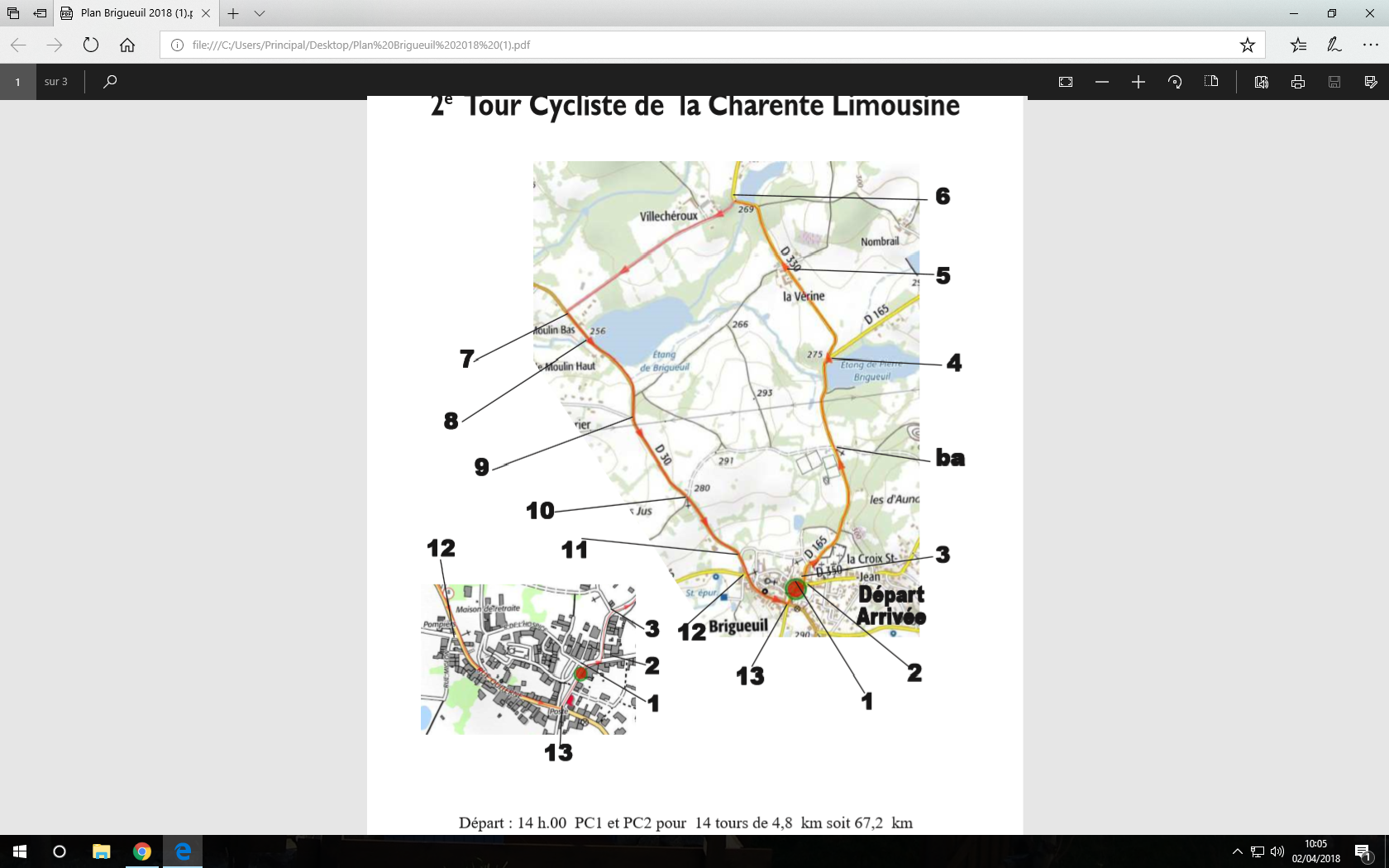Rotate the PDF page
1389x868 pixels.
coord(1175,82)
